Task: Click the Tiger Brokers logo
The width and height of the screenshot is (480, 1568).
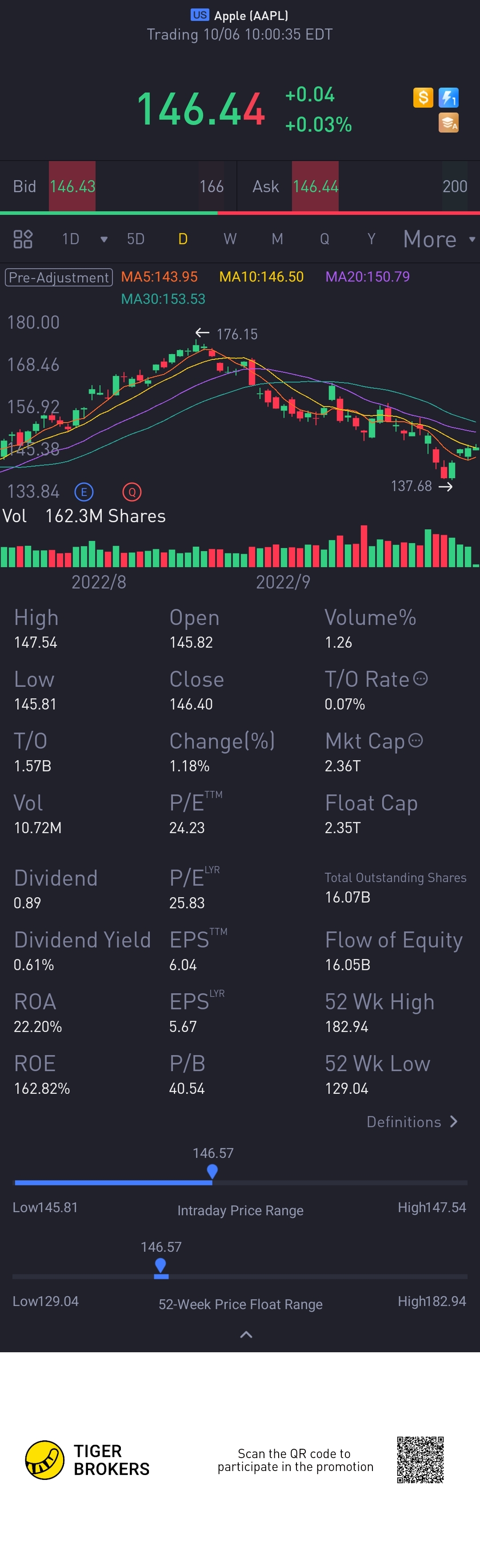Action: [x=45, y=1459]
